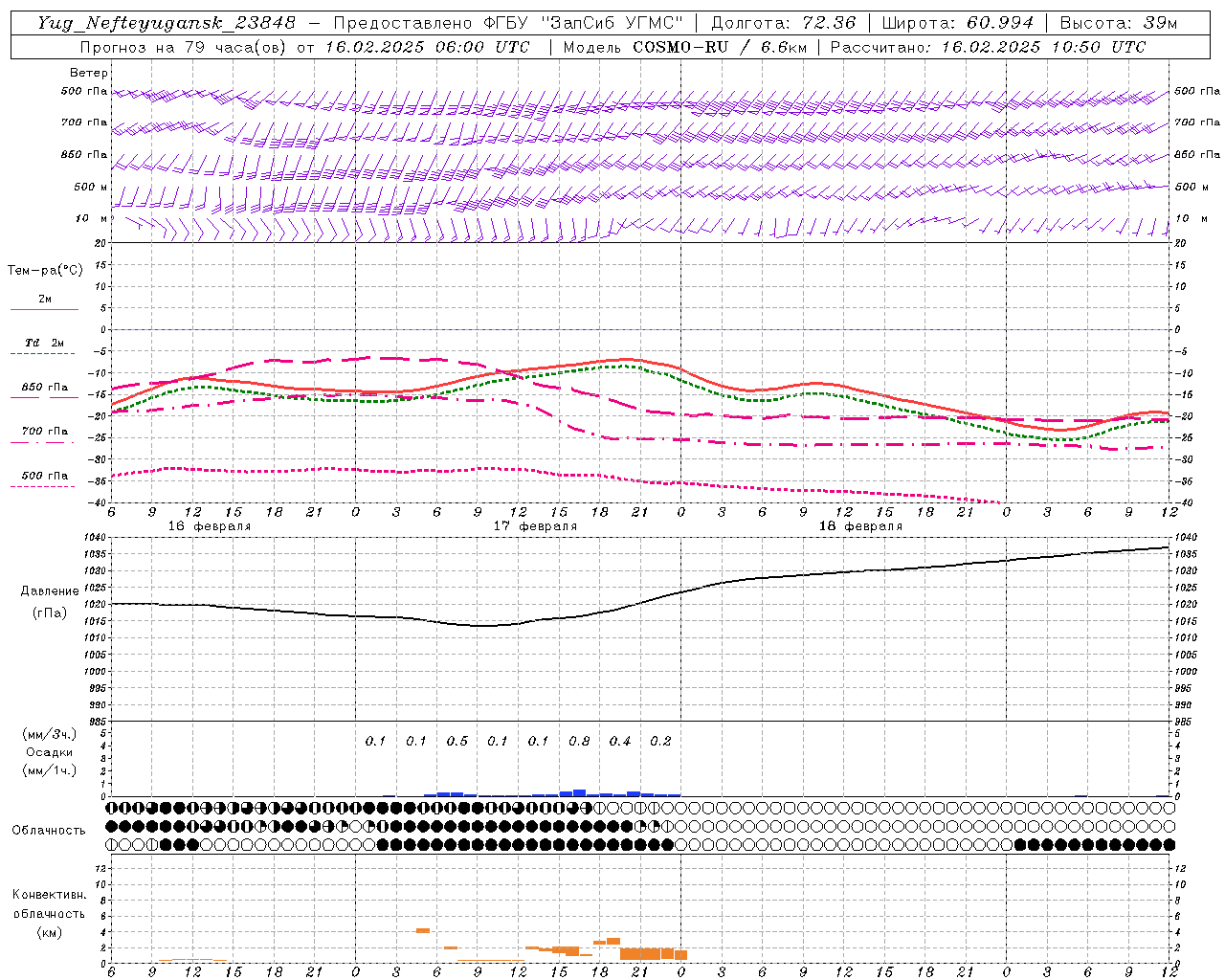
Task: Click the 2м temperature legend label
Action: [45, 300]
